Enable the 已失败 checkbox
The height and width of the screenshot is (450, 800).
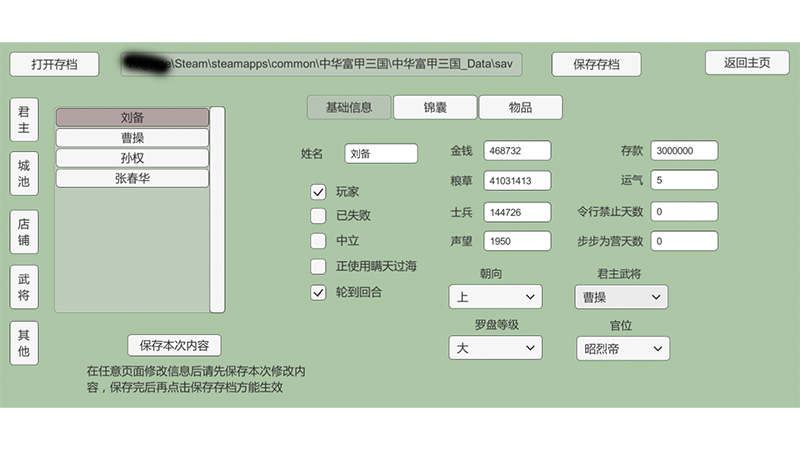319,215
